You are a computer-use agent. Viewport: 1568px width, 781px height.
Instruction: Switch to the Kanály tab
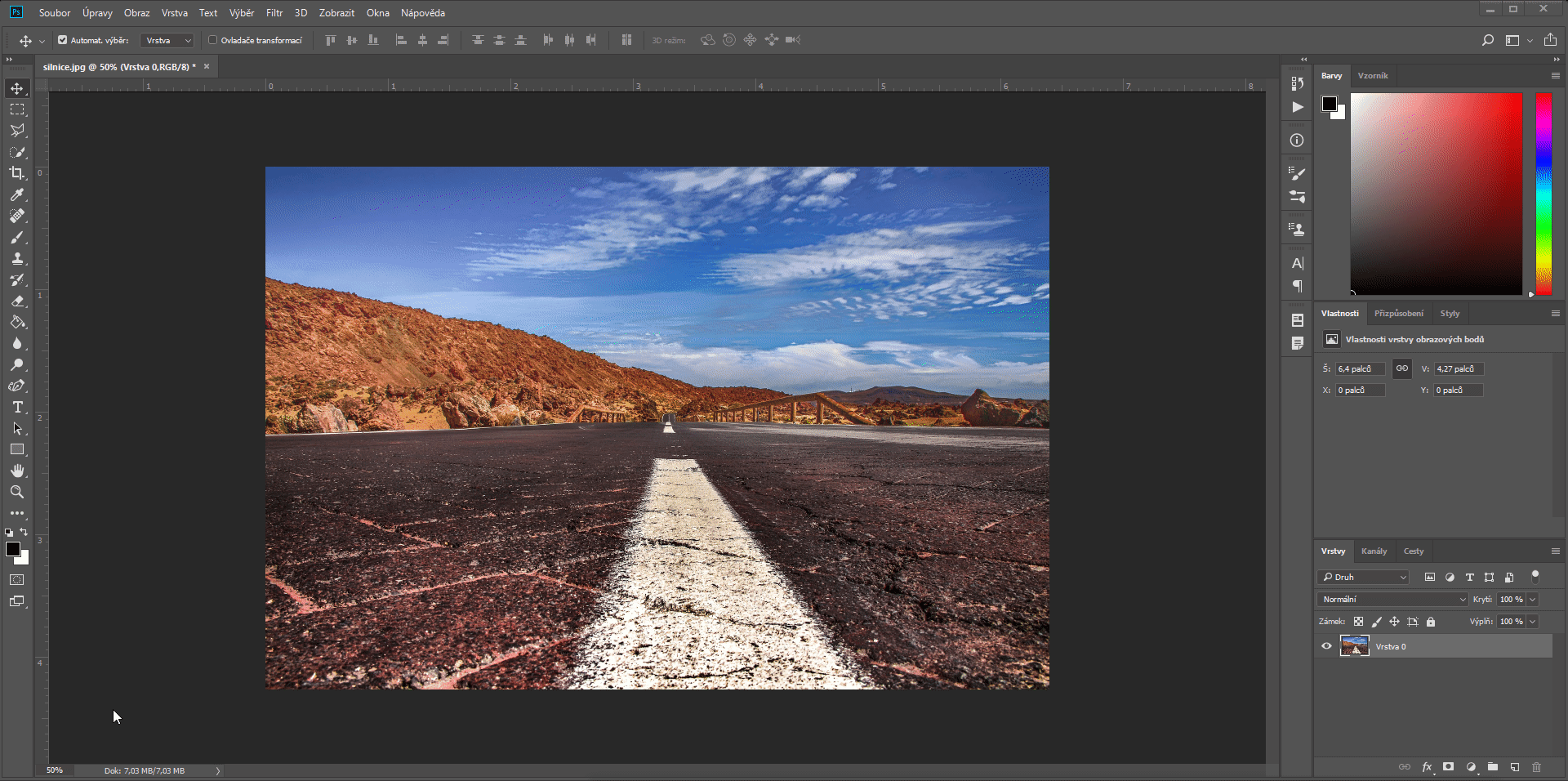click(x=1374, y=551)
